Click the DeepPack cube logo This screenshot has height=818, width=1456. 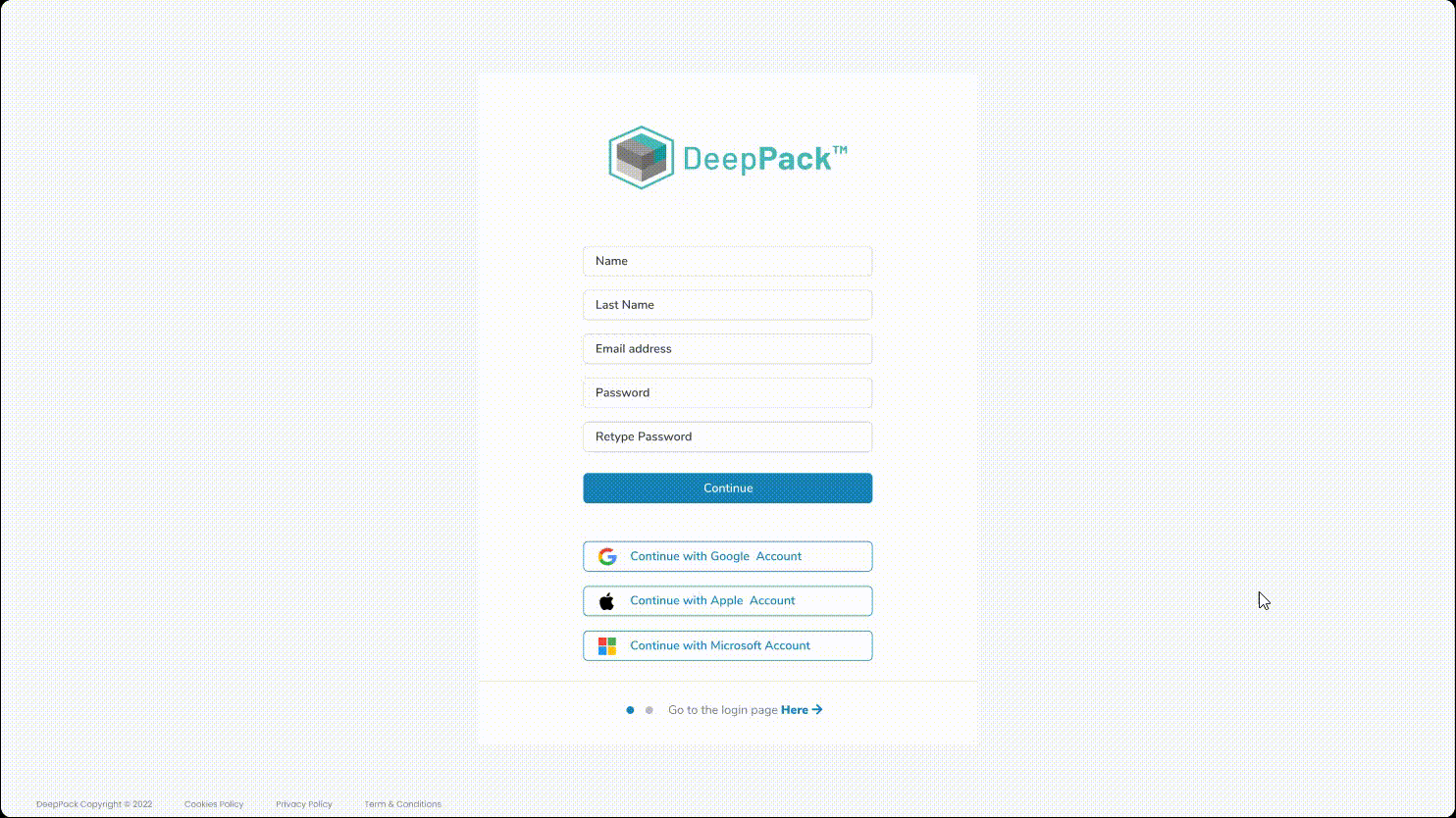pyautogui.click(x=641, y=157)
